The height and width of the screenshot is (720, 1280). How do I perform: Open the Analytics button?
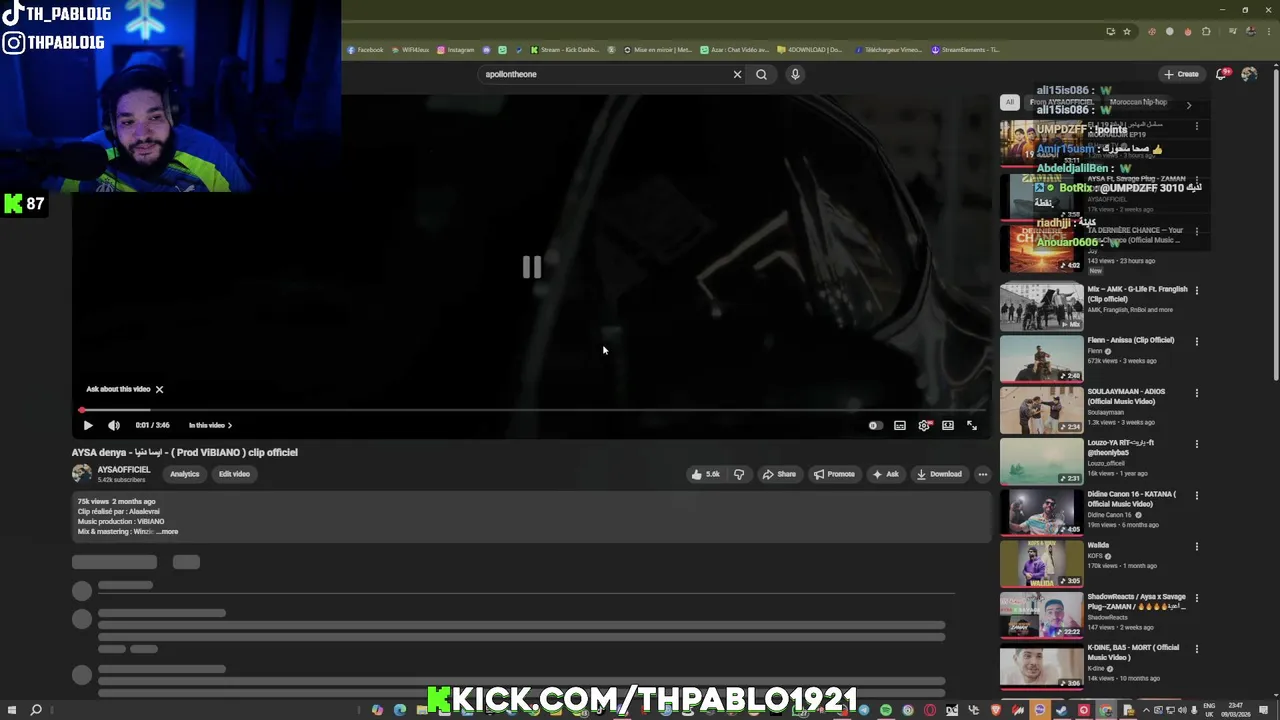click(184, 474)
